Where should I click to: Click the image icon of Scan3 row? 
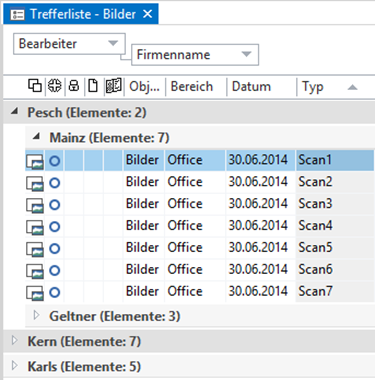35,206
